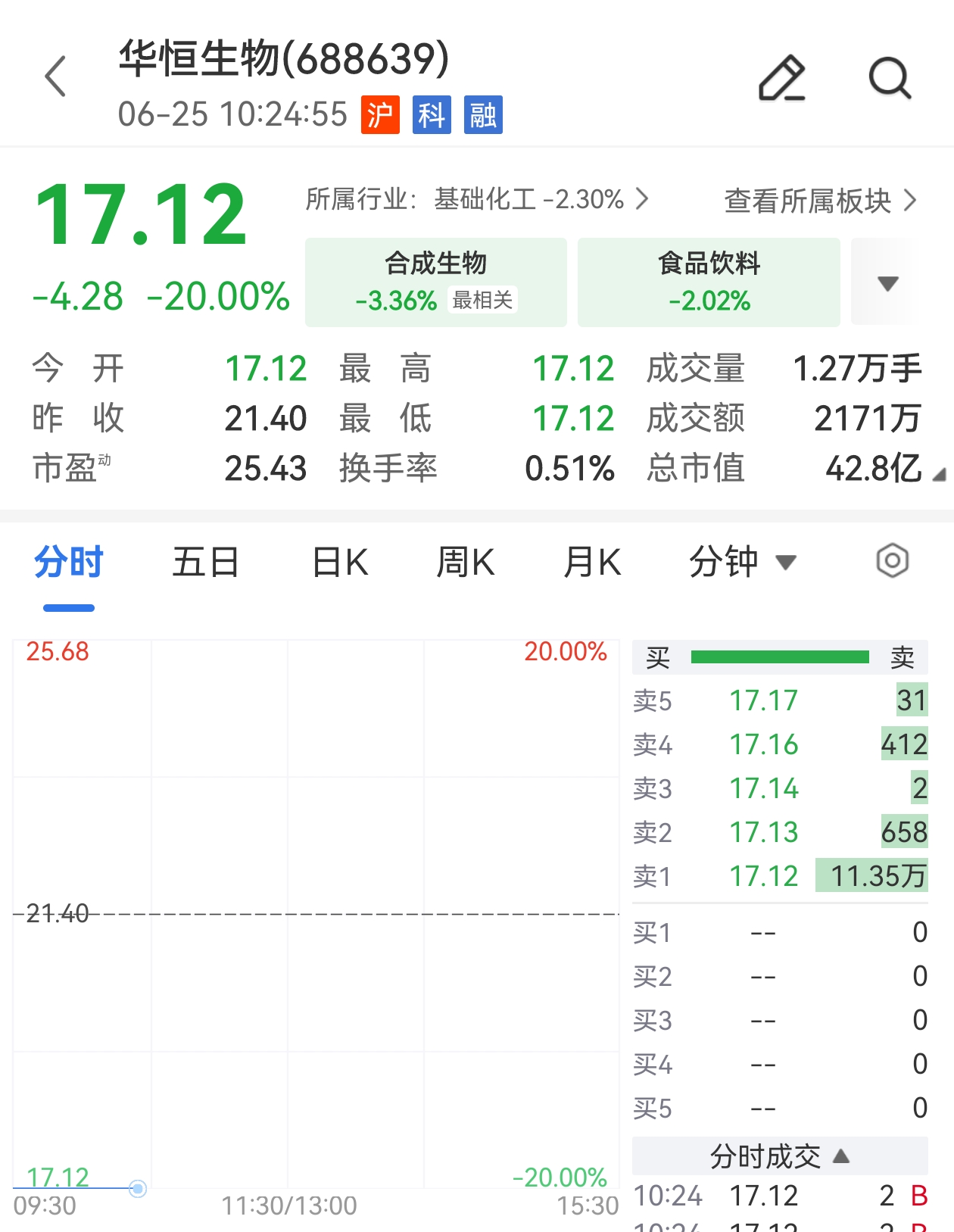
Task: Open the 合成生物 sector card
Action: pyautogui.click(x=436, y=282)
